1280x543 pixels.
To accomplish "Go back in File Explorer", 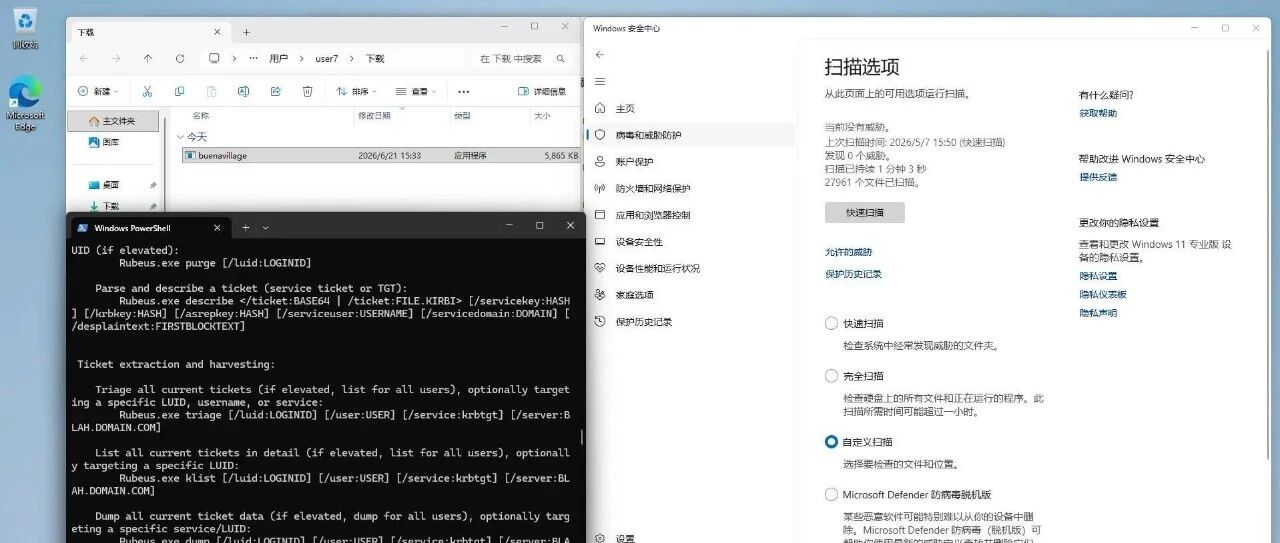I will click(x=84, y=59).
